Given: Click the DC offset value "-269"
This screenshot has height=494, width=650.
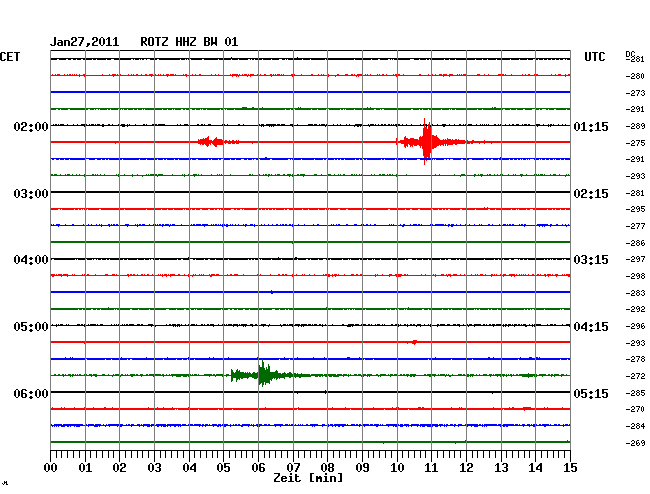Looking at the screenshot, I should click(x=635, y=443).
